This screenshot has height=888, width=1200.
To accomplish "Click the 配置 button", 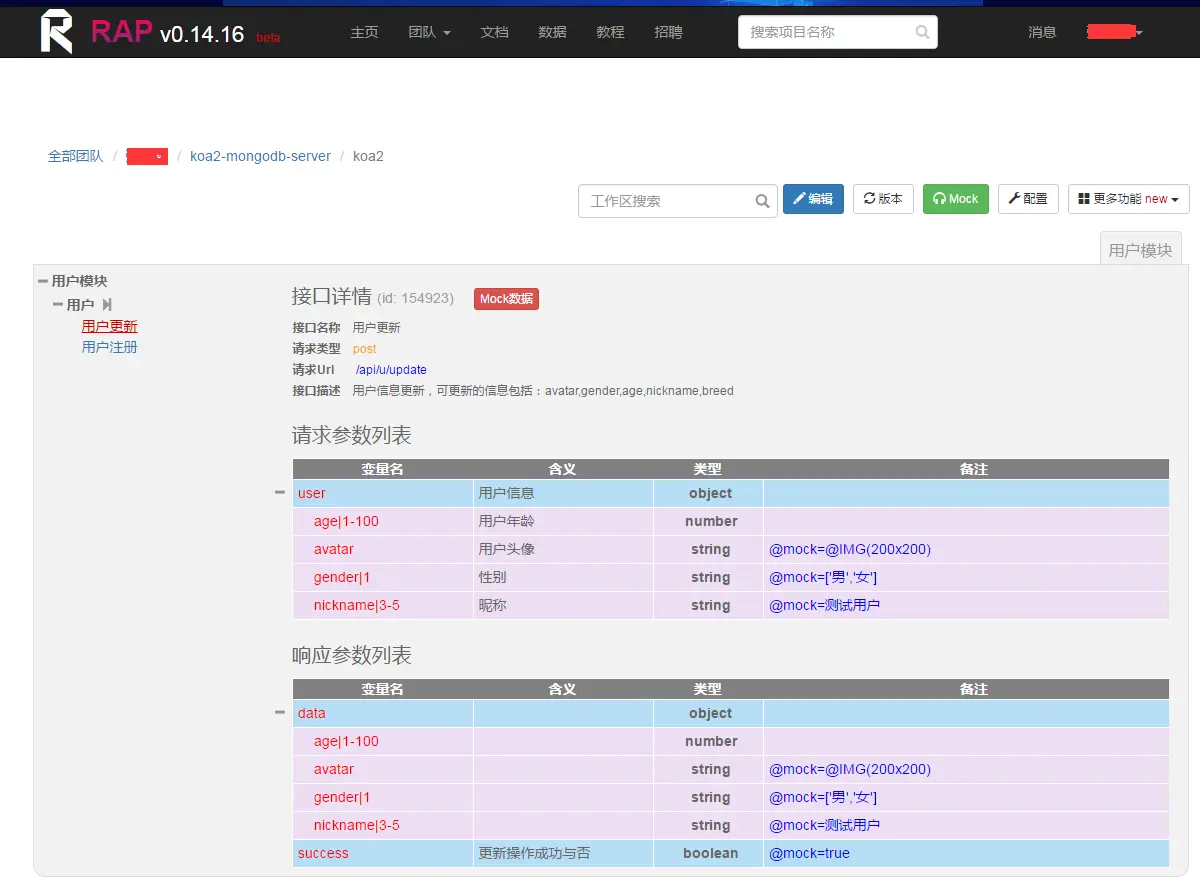I will tap(1028, 199).
